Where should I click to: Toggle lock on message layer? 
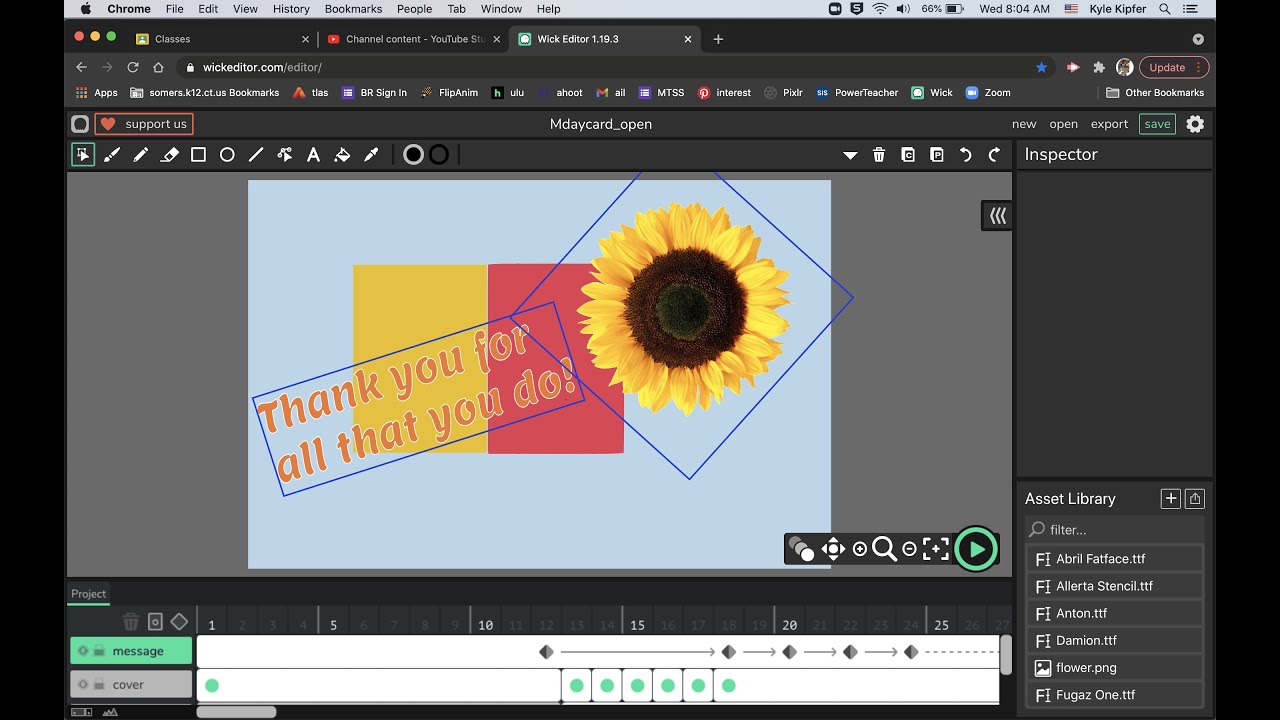tap(99, 651)
